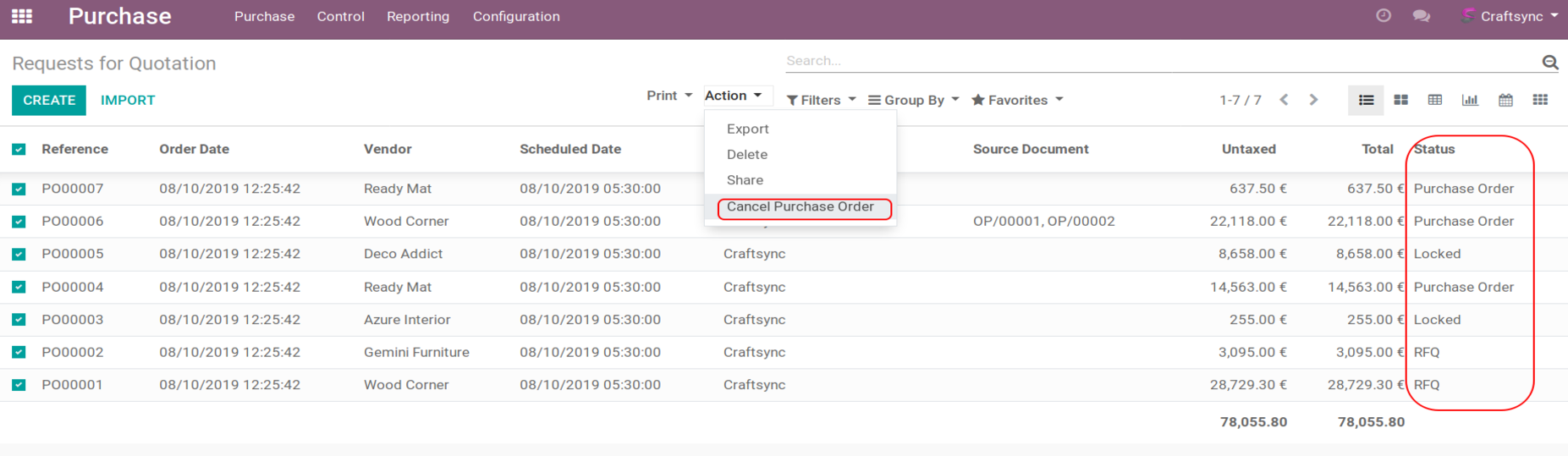Switch to graph chart view
Viewport: 1568px width, 456px height.
tap(1470, 100)
